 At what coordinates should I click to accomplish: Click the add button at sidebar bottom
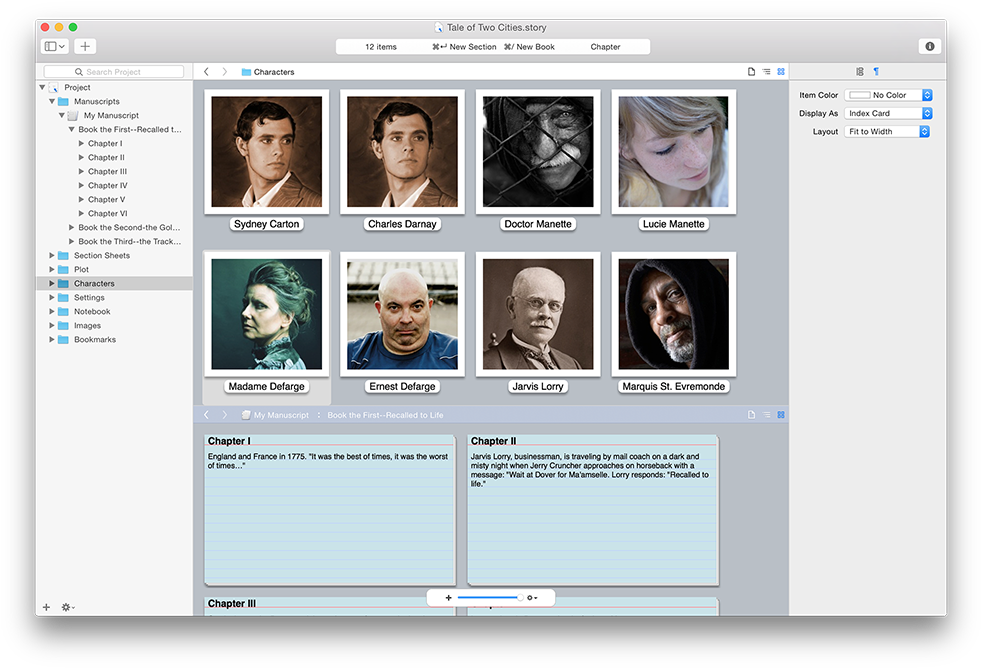[x=46, y=607]
